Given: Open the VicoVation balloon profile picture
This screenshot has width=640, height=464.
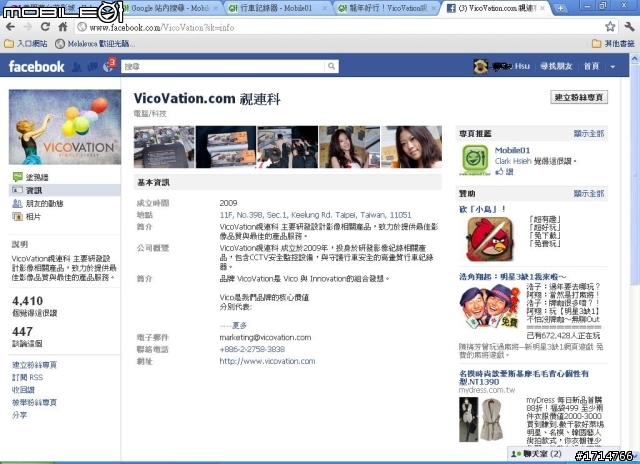Looking at the screenshot, I should (x=65, y=127).
